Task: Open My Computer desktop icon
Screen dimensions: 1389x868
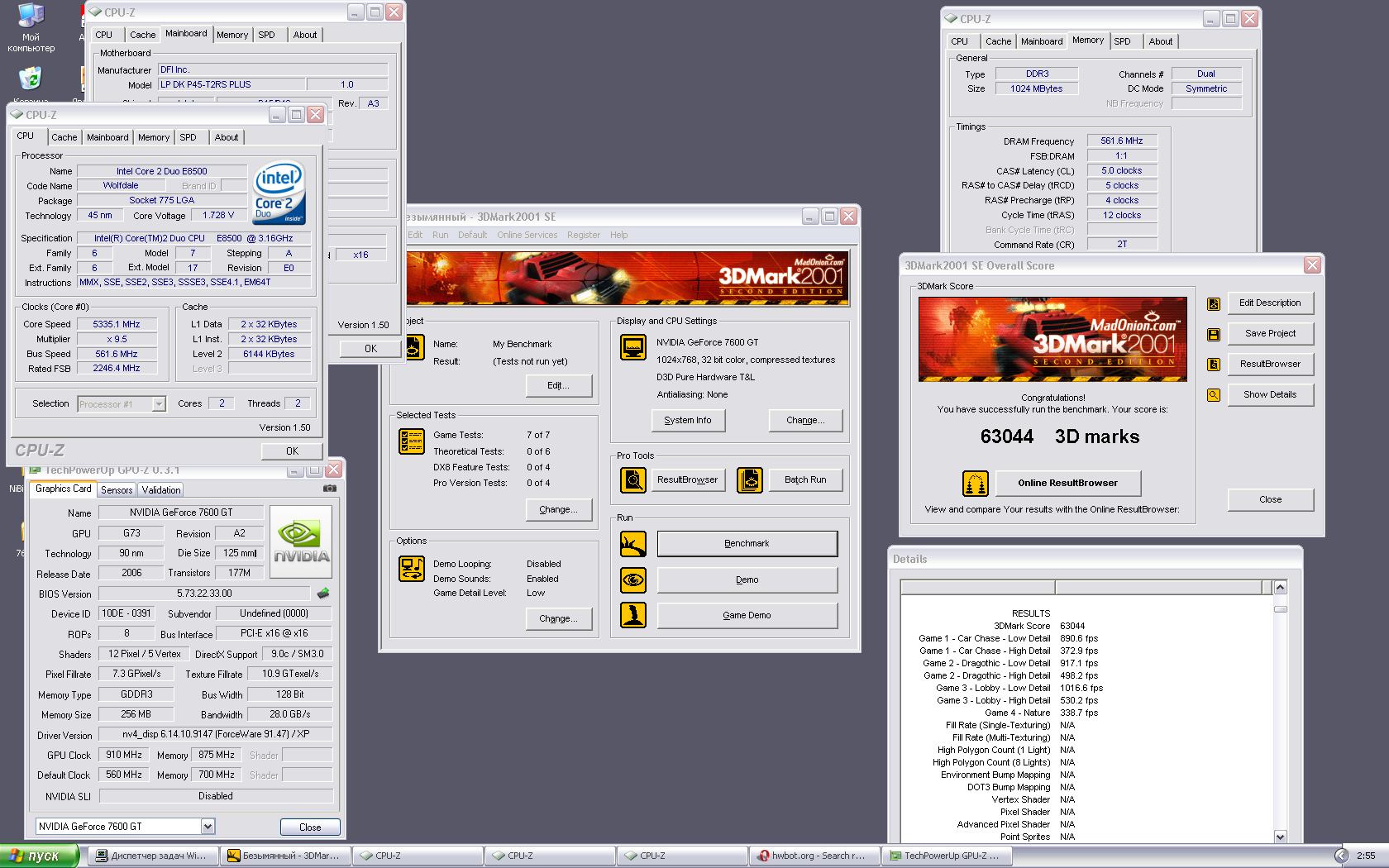Action: pos(31,27)
